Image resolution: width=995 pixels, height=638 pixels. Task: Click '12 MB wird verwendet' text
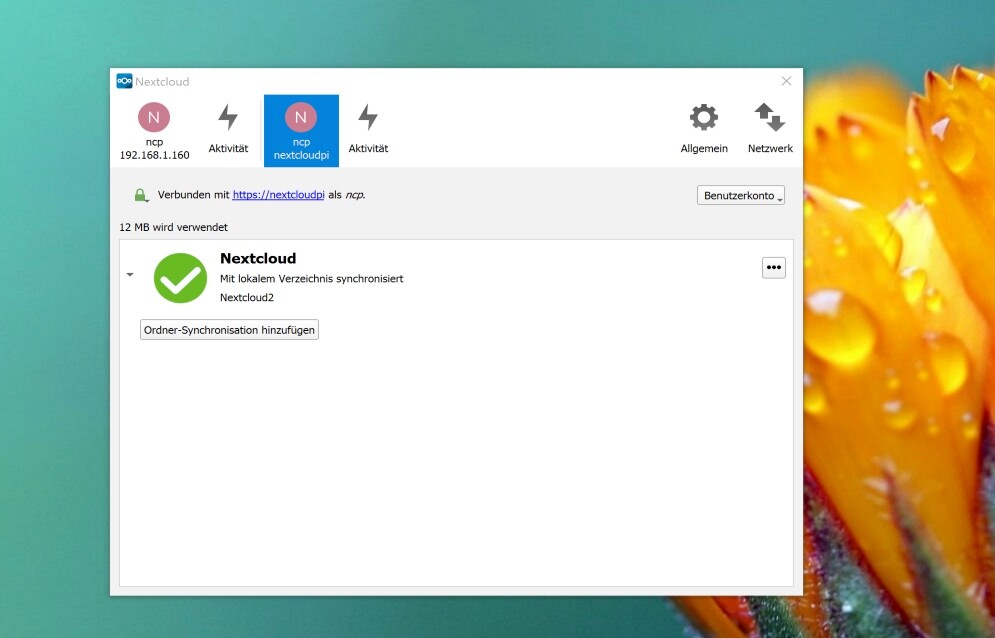[174, 227]
